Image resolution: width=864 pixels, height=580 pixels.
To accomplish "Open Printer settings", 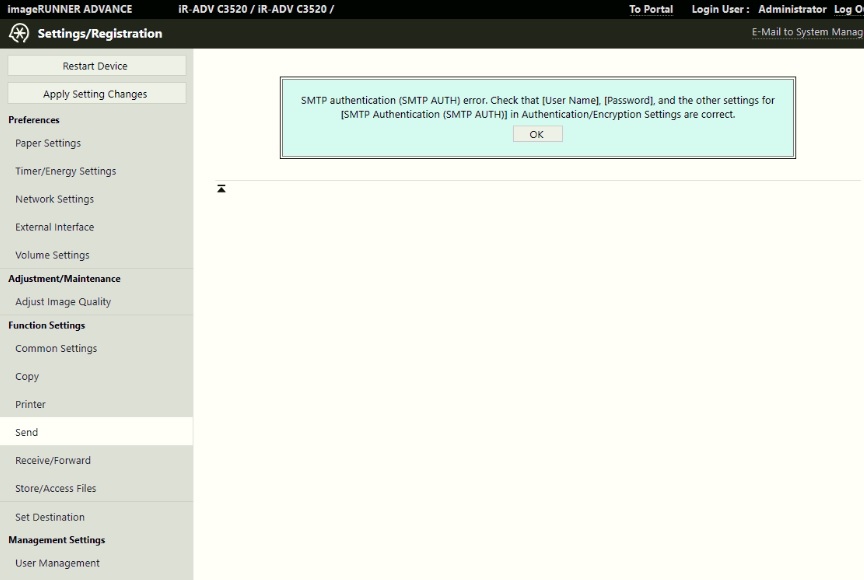I will (x=31, y=404).
